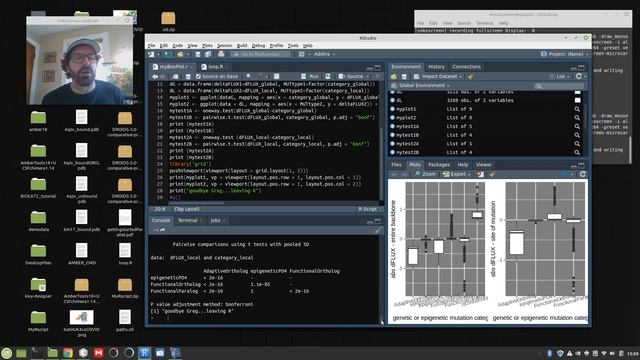The image size is (640, 360).
Task: Open the Tools menu
Action: tap(293, 46)
